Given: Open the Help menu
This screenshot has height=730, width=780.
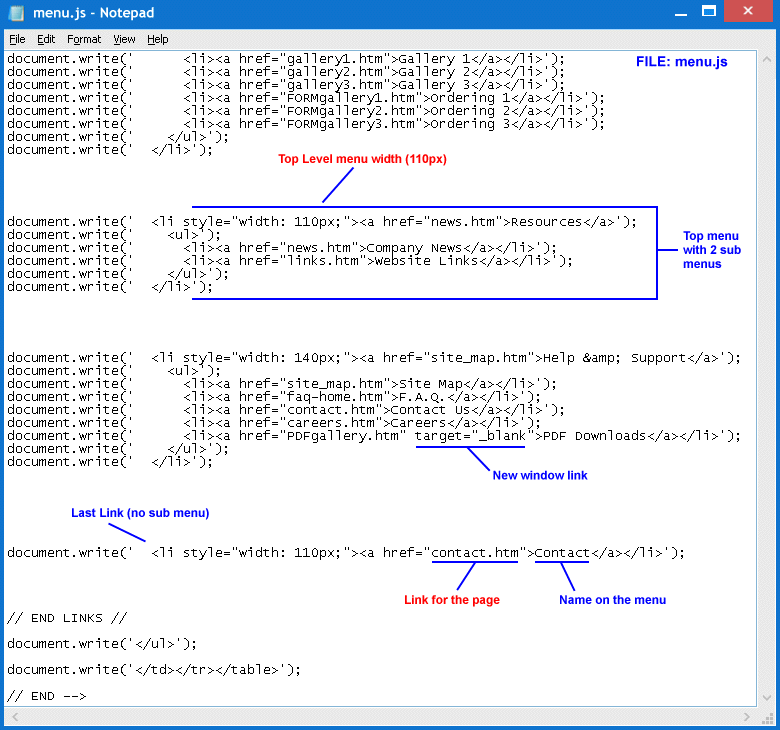Looking at the screenshot, I should (158, 39).
